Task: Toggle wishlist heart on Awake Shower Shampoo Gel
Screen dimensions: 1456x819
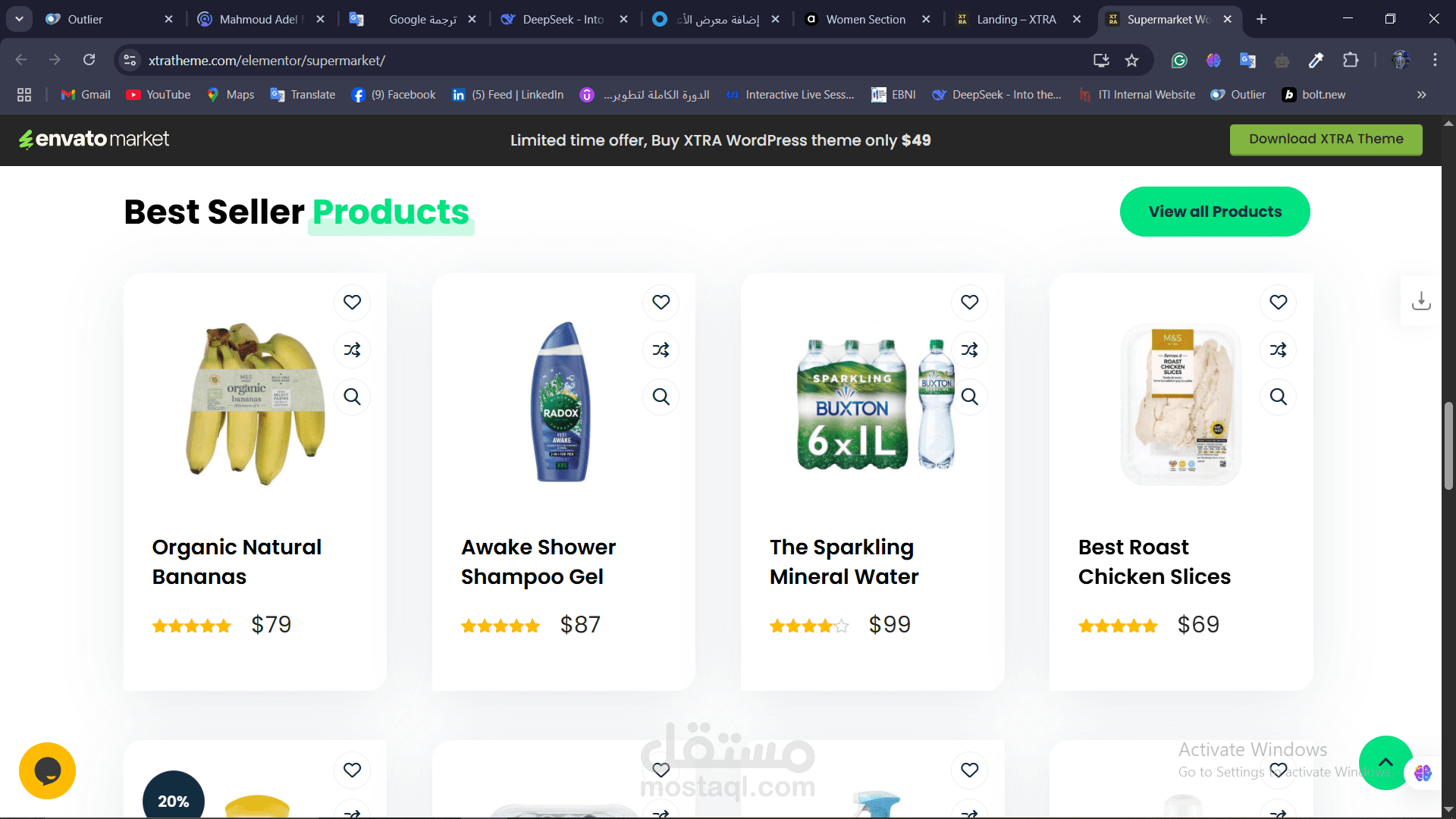Action: (661, 302)
